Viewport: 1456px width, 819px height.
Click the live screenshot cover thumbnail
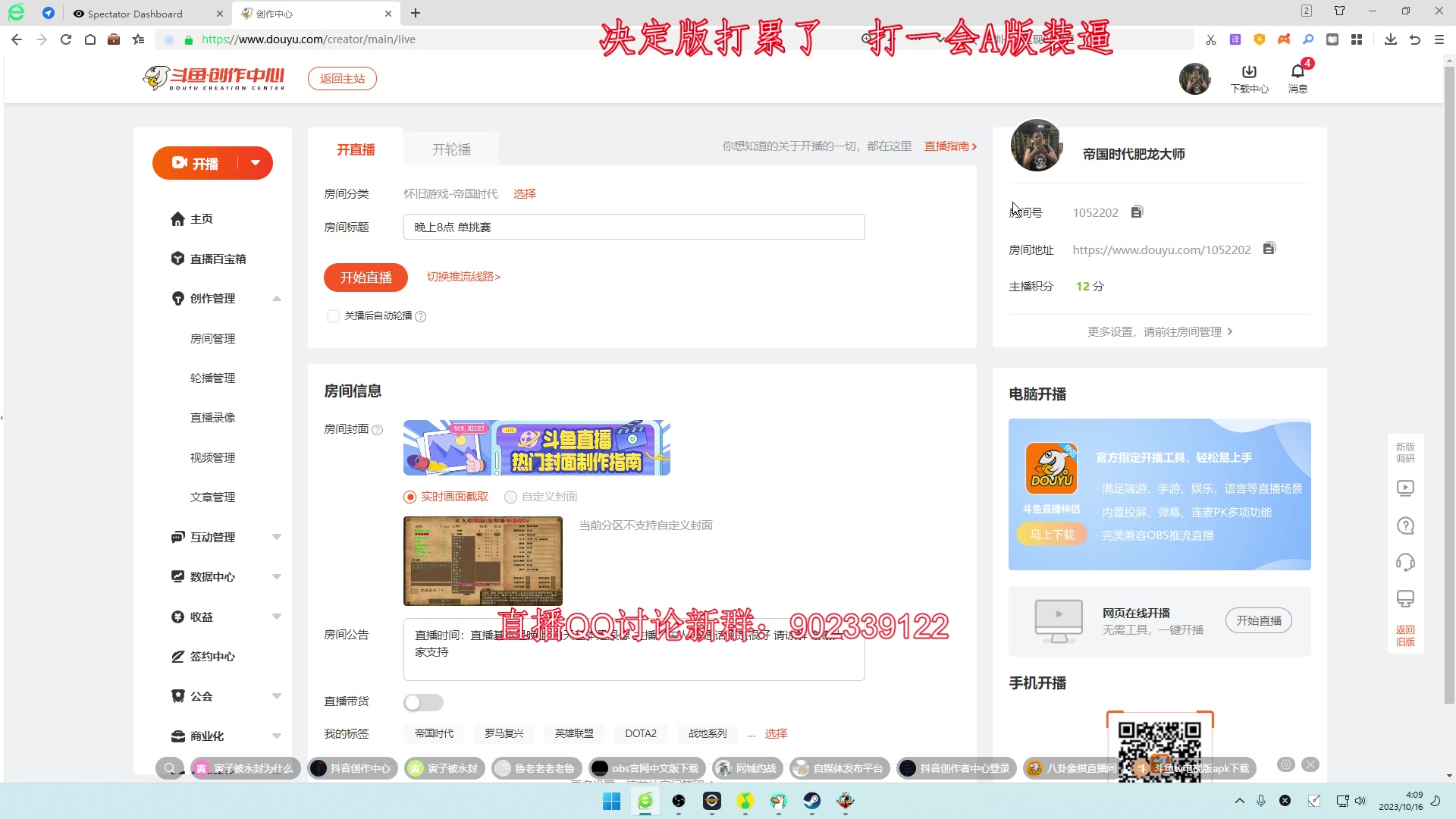(483, 561)
